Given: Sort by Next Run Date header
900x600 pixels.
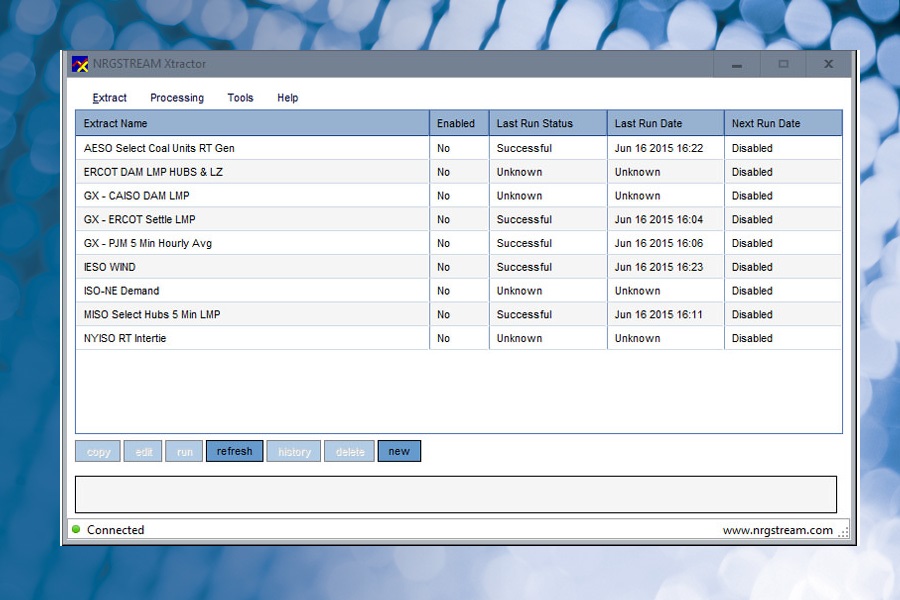Looking at the screenshot, I should (x=783, y=123).
